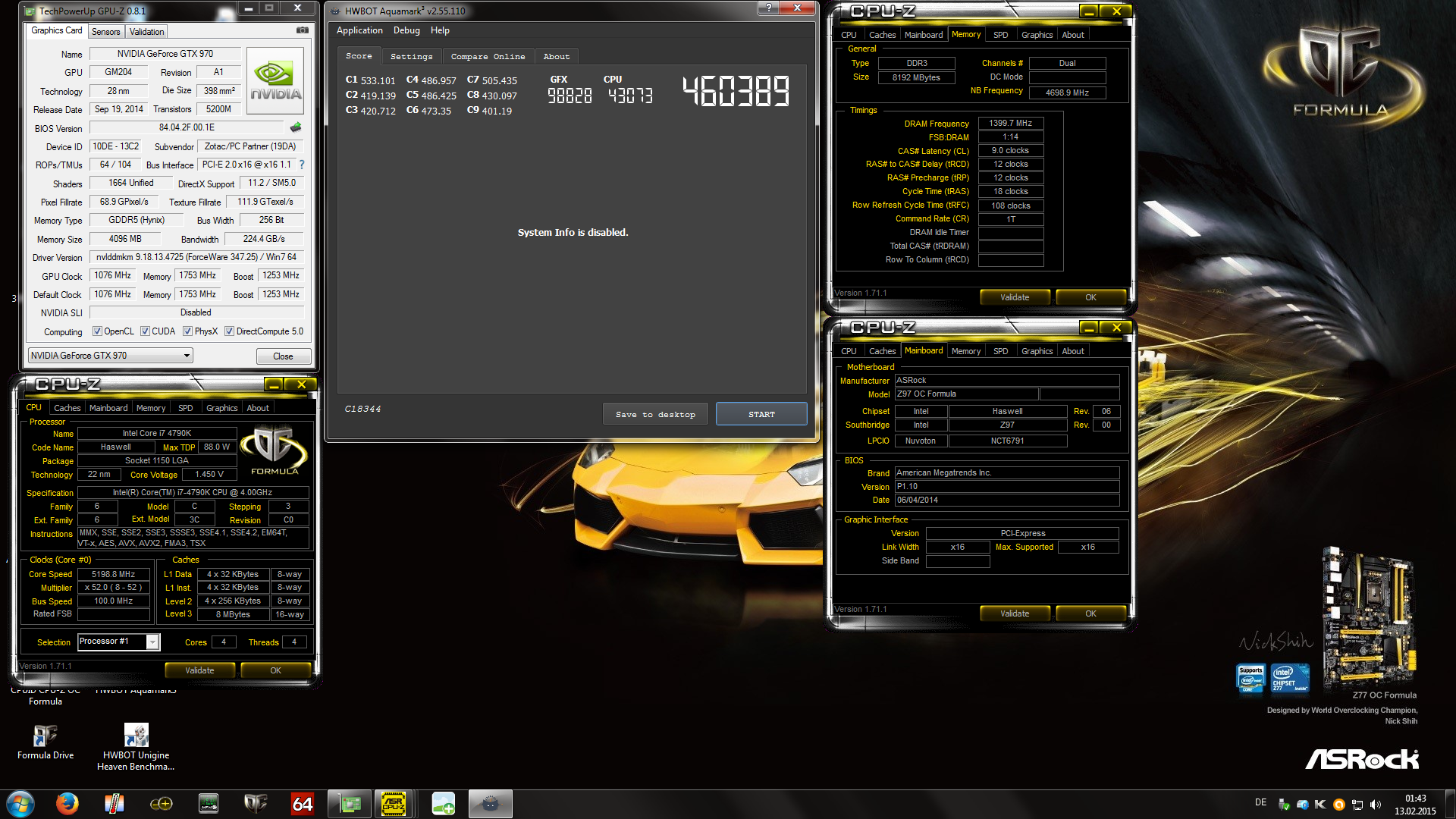Toggle the CUDA checkbox in GPU-Z

pyautogui.click(x=145, y=331)
